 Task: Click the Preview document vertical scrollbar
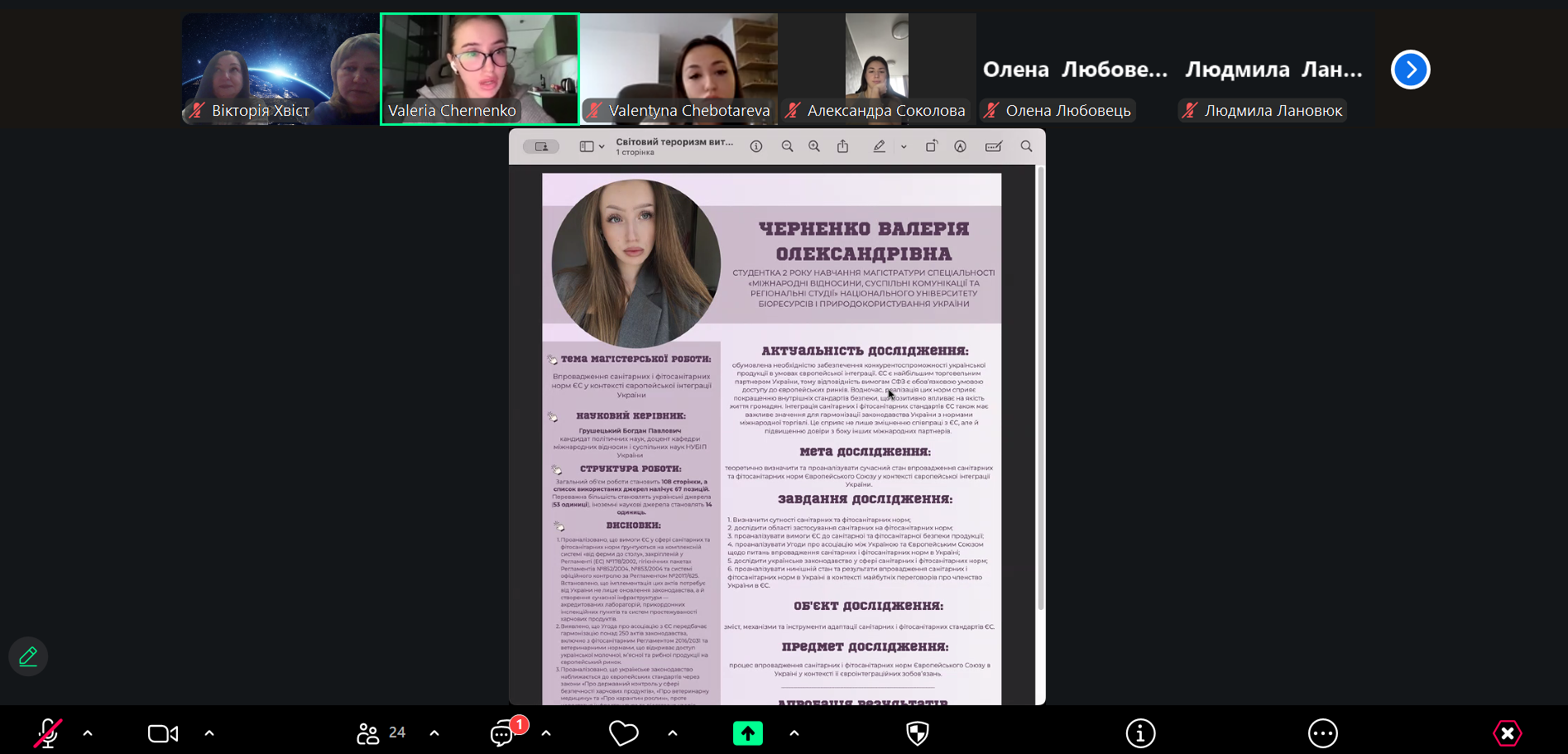[x=1040, y=389]
